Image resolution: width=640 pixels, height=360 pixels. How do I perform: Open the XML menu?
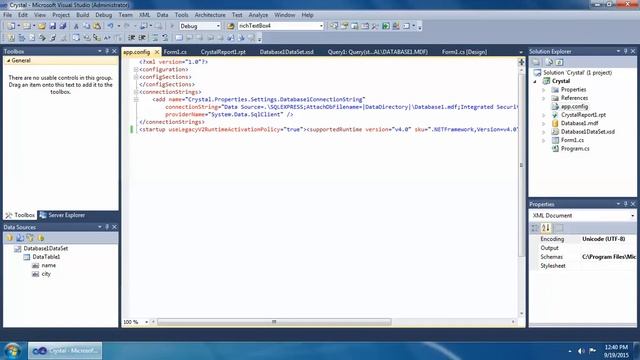(144, 15)
